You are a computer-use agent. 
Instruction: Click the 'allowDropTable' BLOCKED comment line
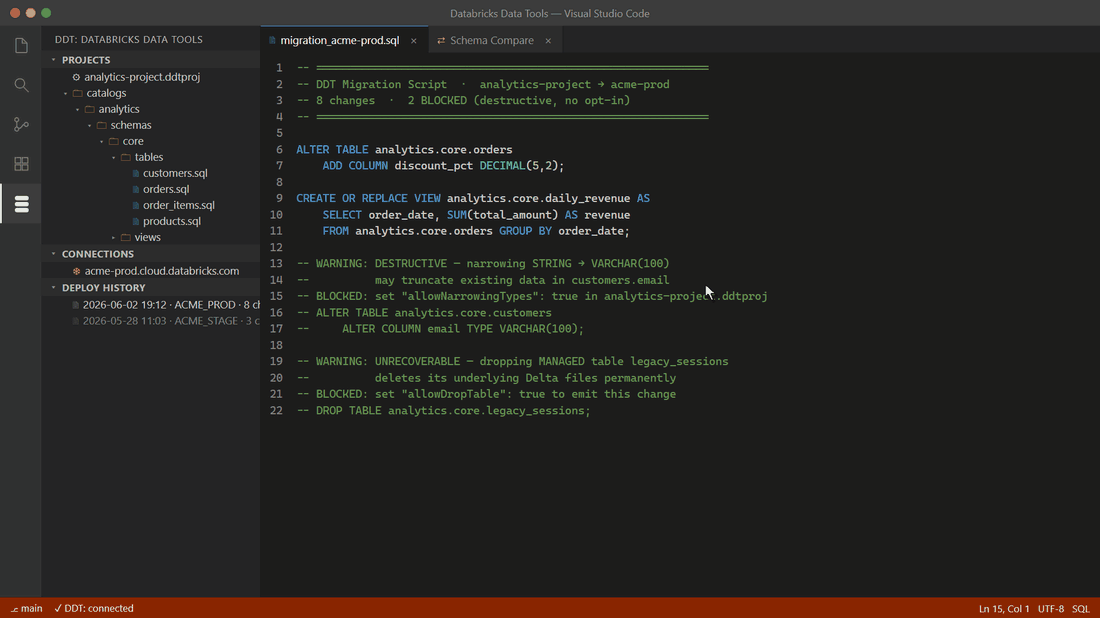[x=486, y=394]
